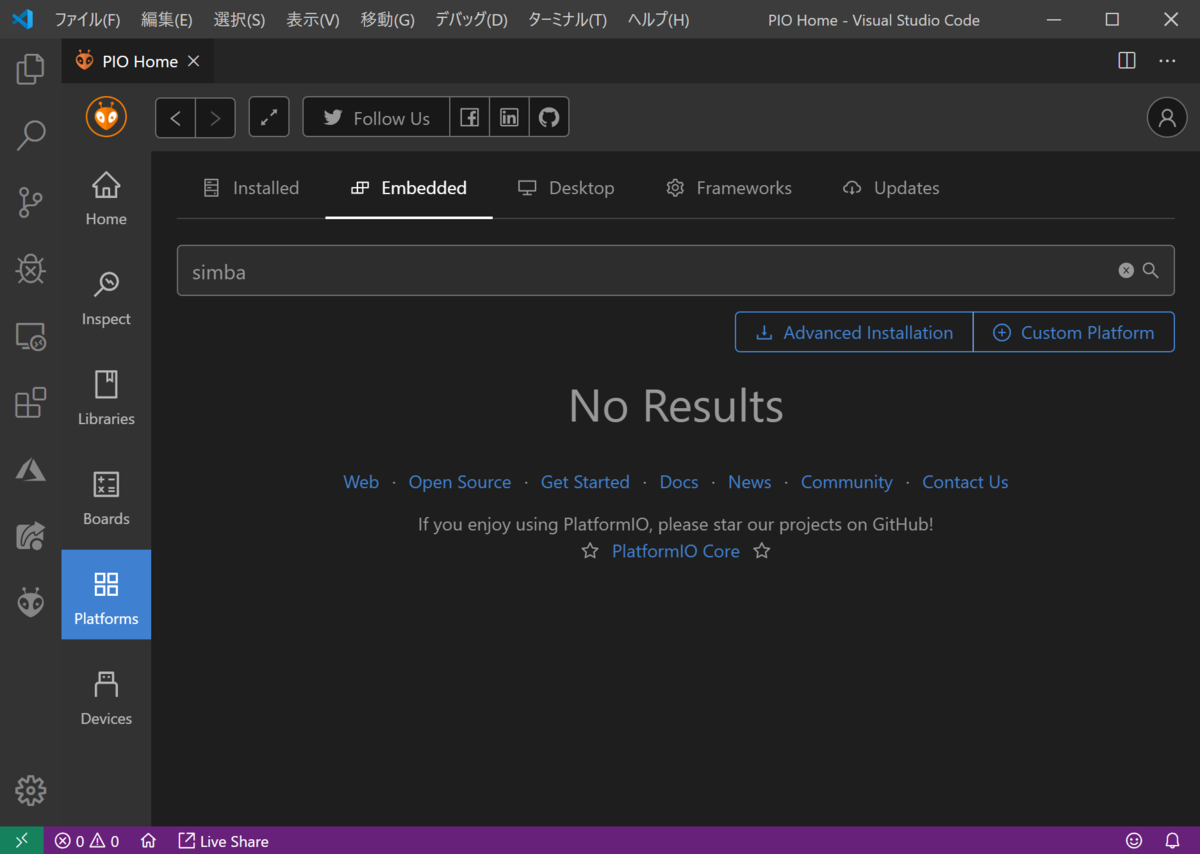This screenshot has height=854, width=1200.
Task: Open the Community link
Action: [x=846, y=482]
